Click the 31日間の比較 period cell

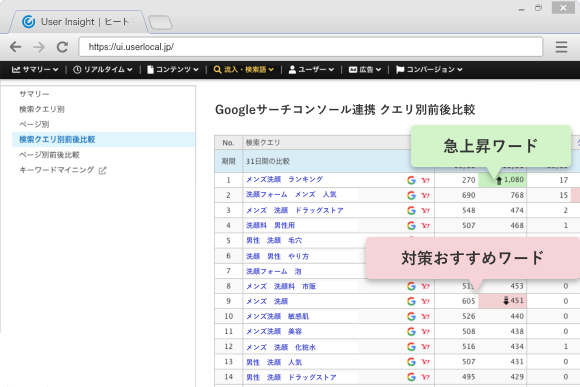click(x=267, y=161)
